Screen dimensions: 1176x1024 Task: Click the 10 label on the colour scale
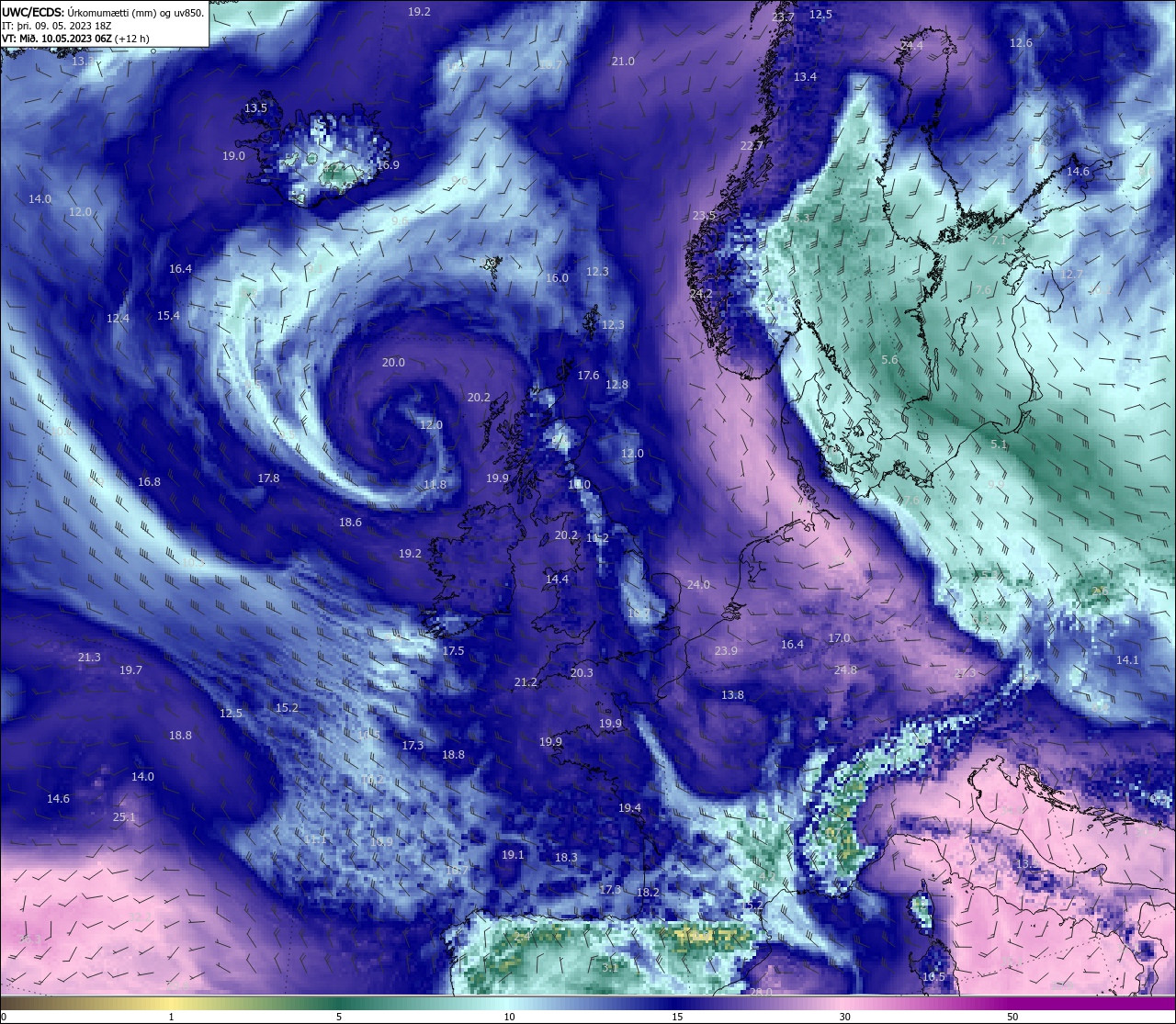tap(508, 1017)
